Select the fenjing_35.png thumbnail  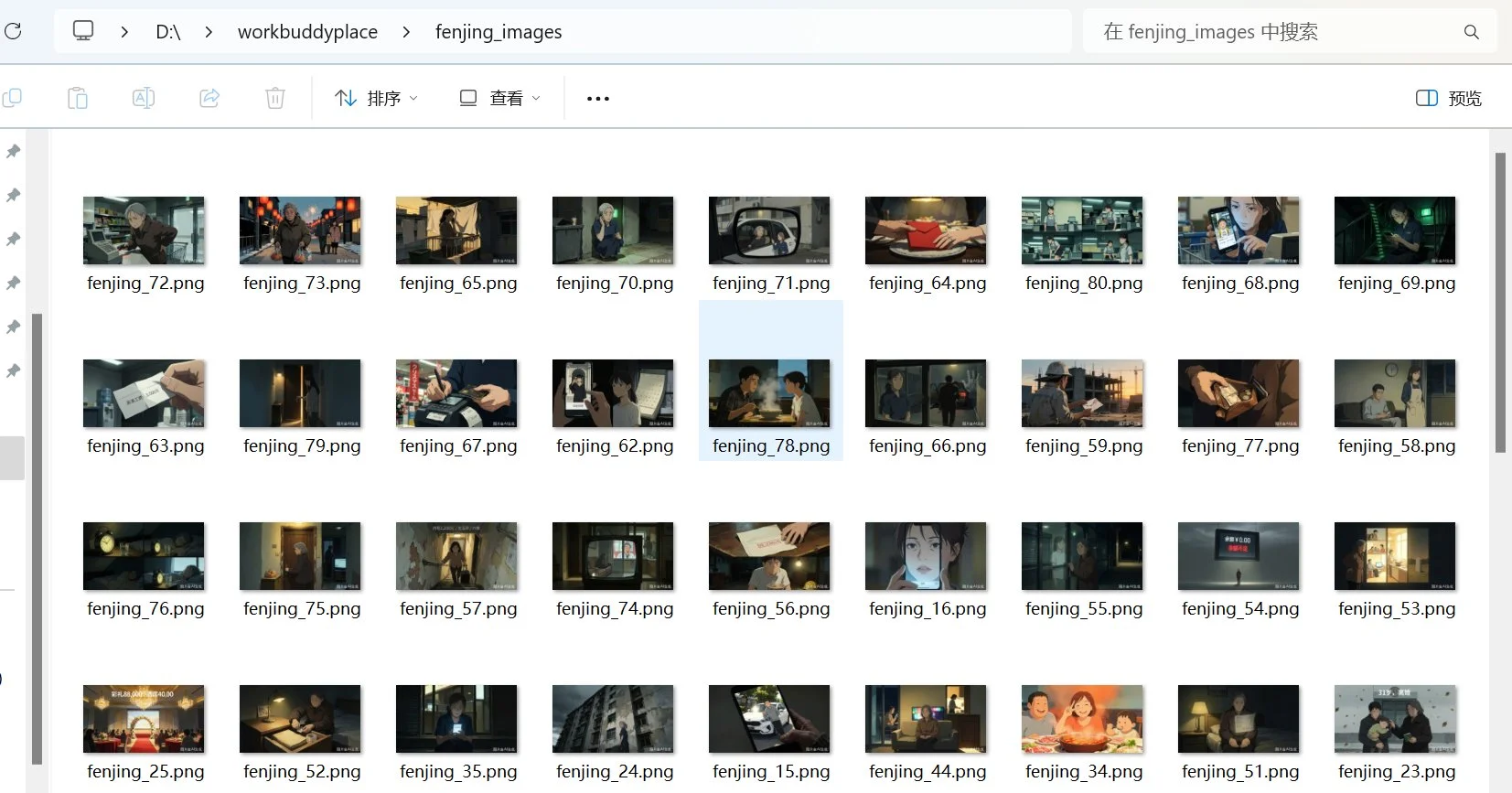pyautogui.click(x=457, y=719)
